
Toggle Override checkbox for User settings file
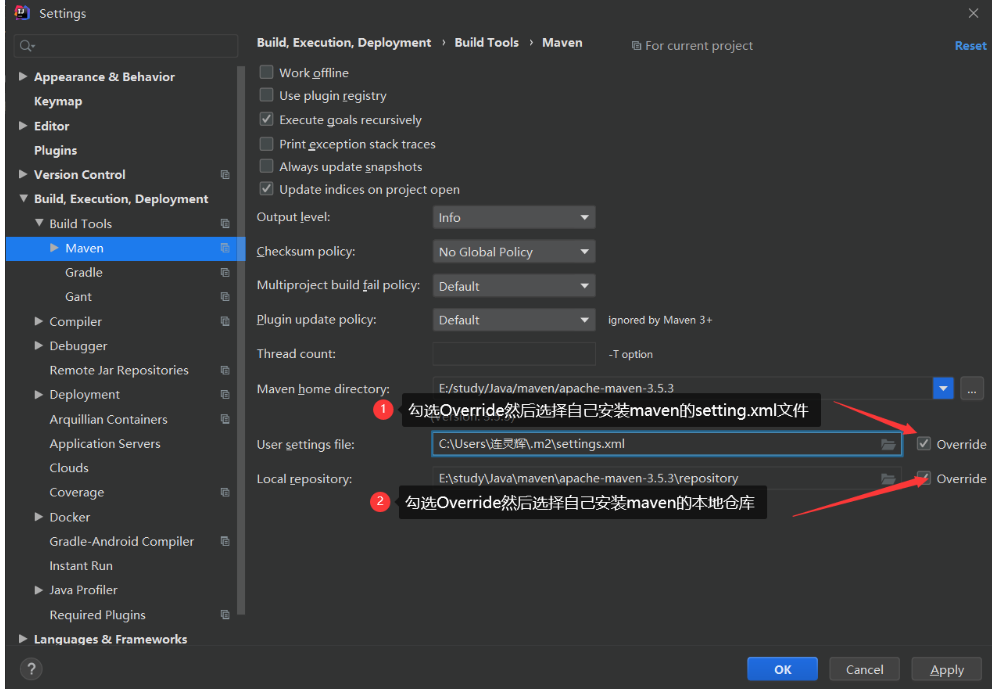click(924, 444)
